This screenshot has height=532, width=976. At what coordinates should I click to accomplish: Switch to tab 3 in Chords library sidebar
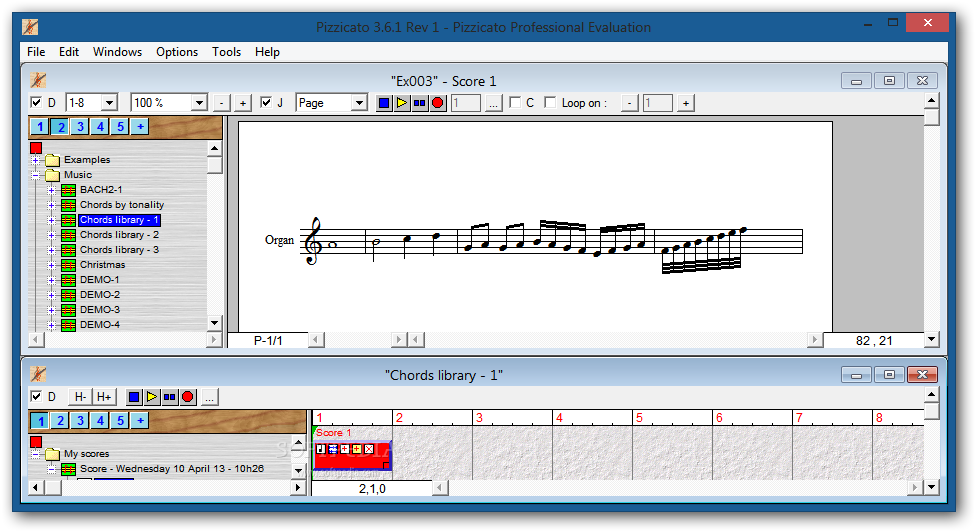point(80,421)
